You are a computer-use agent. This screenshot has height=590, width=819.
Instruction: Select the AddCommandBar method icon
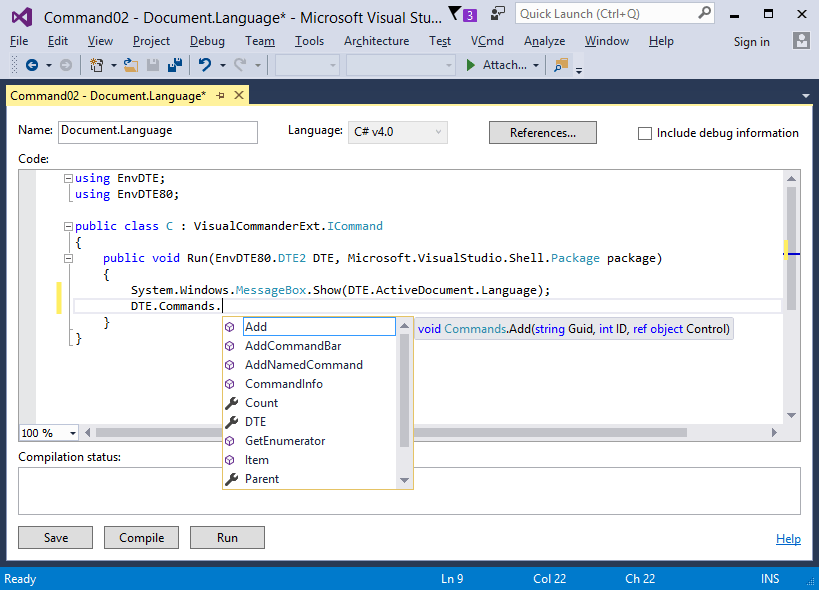click(x=230, y=346)
